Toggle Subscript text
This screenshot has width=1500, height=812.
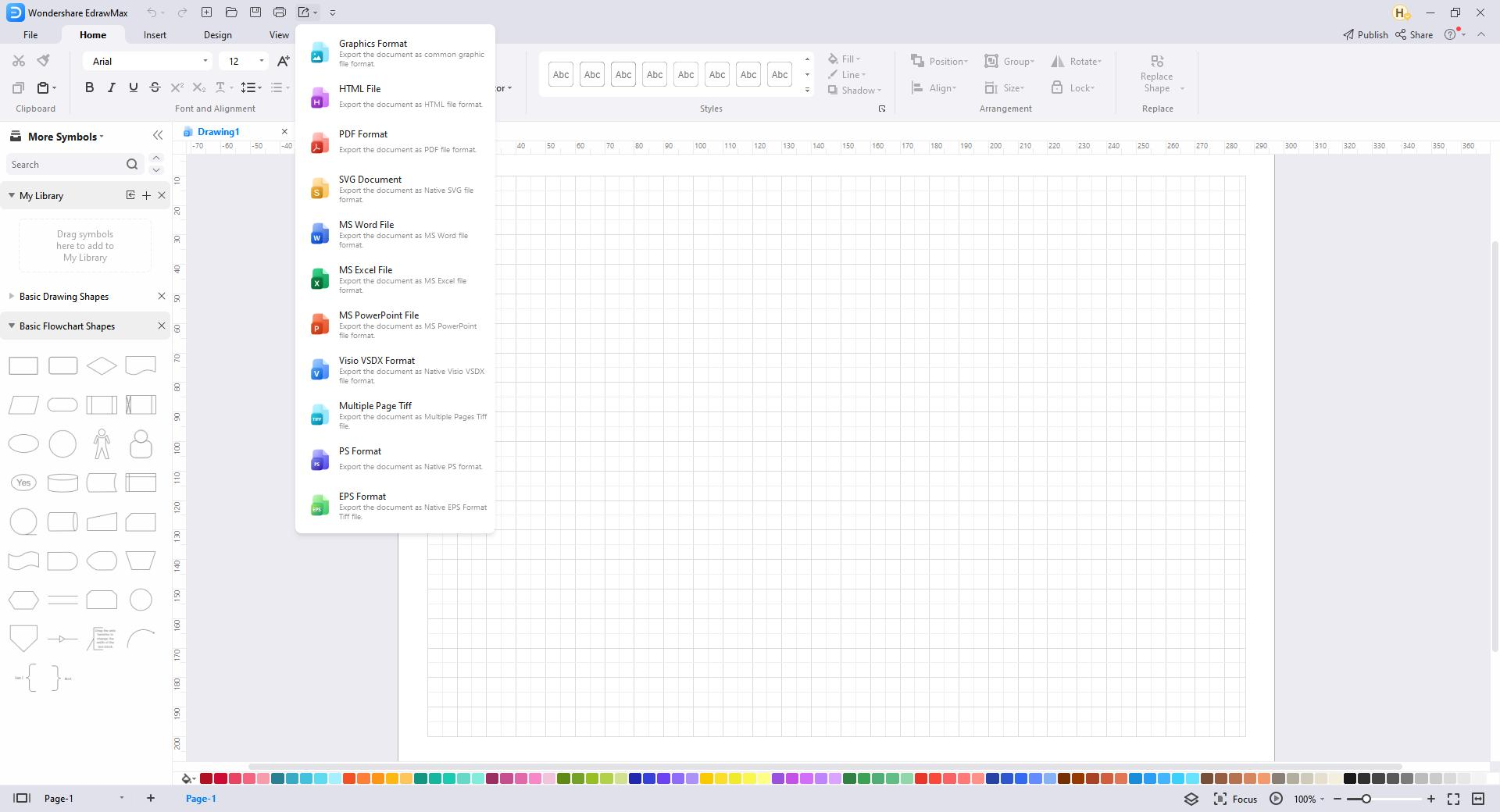click(x=198, y=87)
